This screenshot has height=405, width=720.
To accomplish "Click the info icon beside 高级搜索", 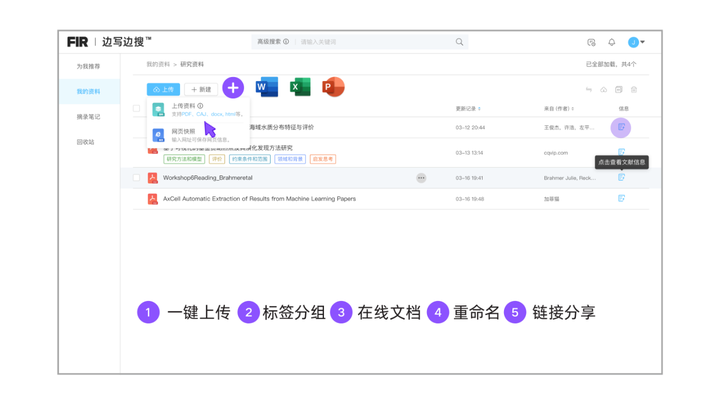I will click(x=286, y=41).
